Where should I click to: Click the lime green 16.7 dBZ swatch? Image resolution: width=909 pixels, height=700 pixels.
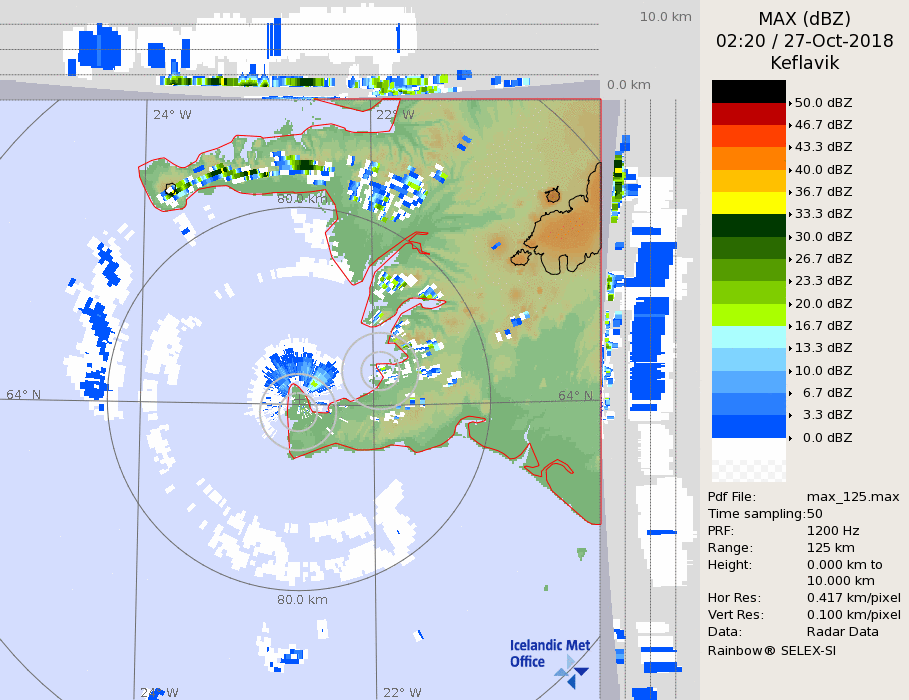pos(749,314)
